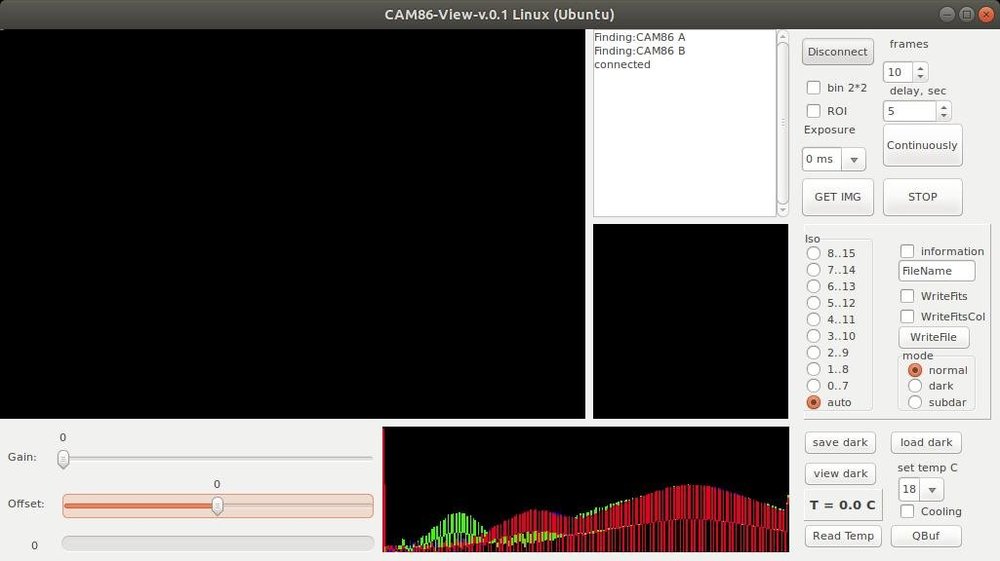The width and height of the screenshot is (1000, 561).
Task: Click 'Finding:CAM86 A' log line
Action: 640,38
